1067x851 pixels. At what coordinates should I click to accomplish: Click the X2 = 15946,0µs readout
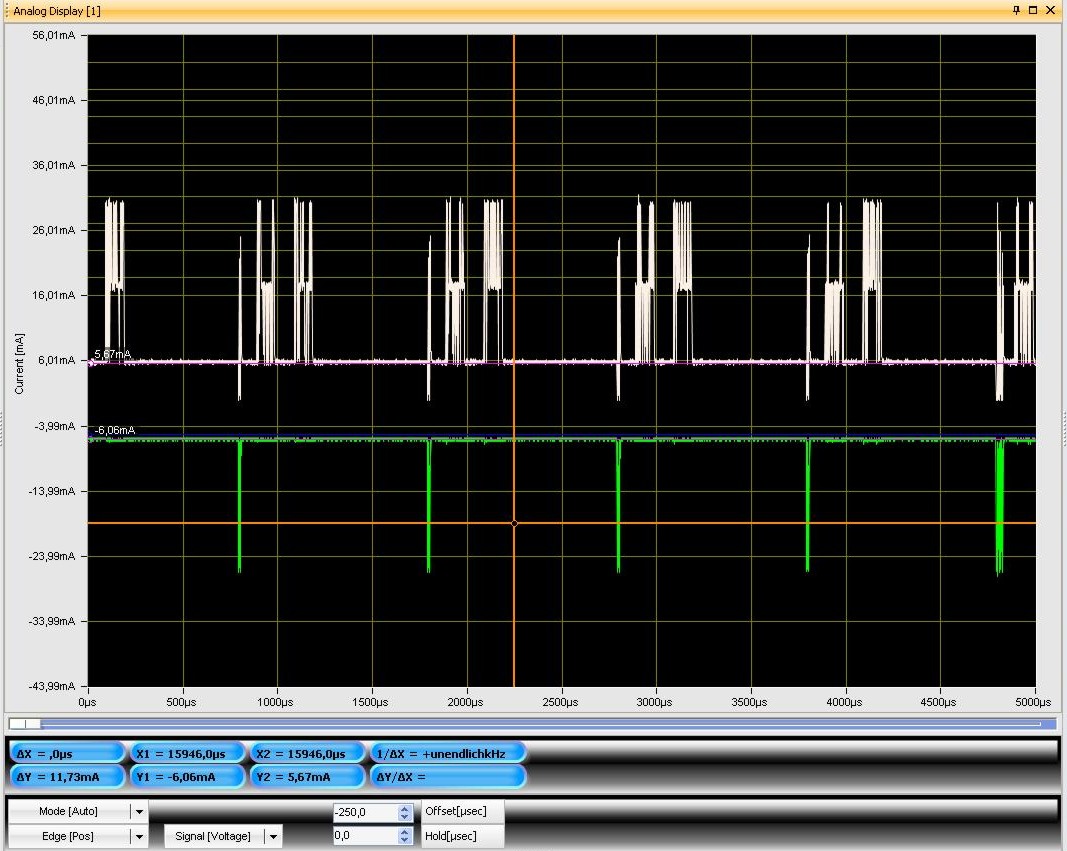click(x=308, y=754)
